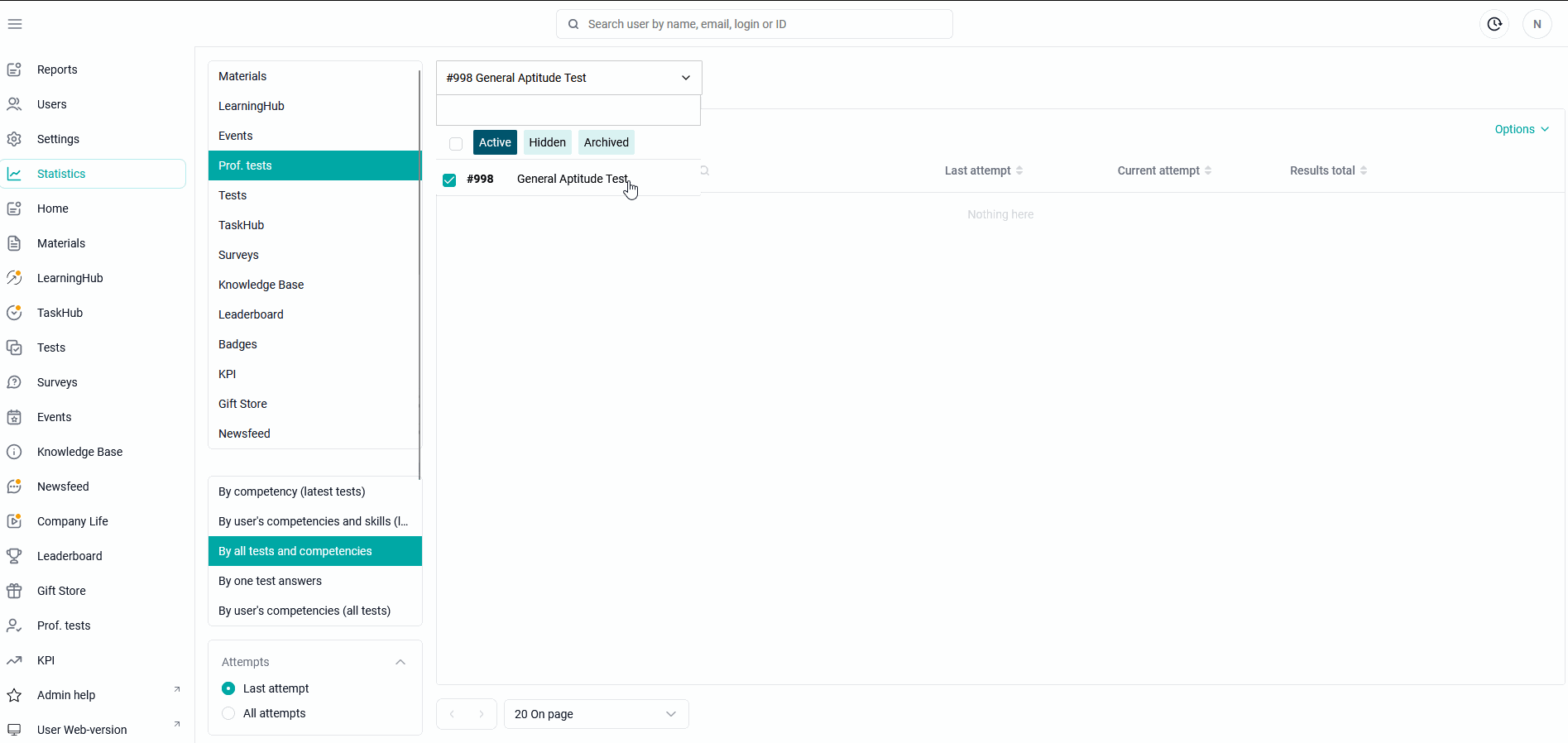Collapse the Attempts section
Image resolution: width=1568 pixels, height=743 pixels.
(x=400, y=662)
